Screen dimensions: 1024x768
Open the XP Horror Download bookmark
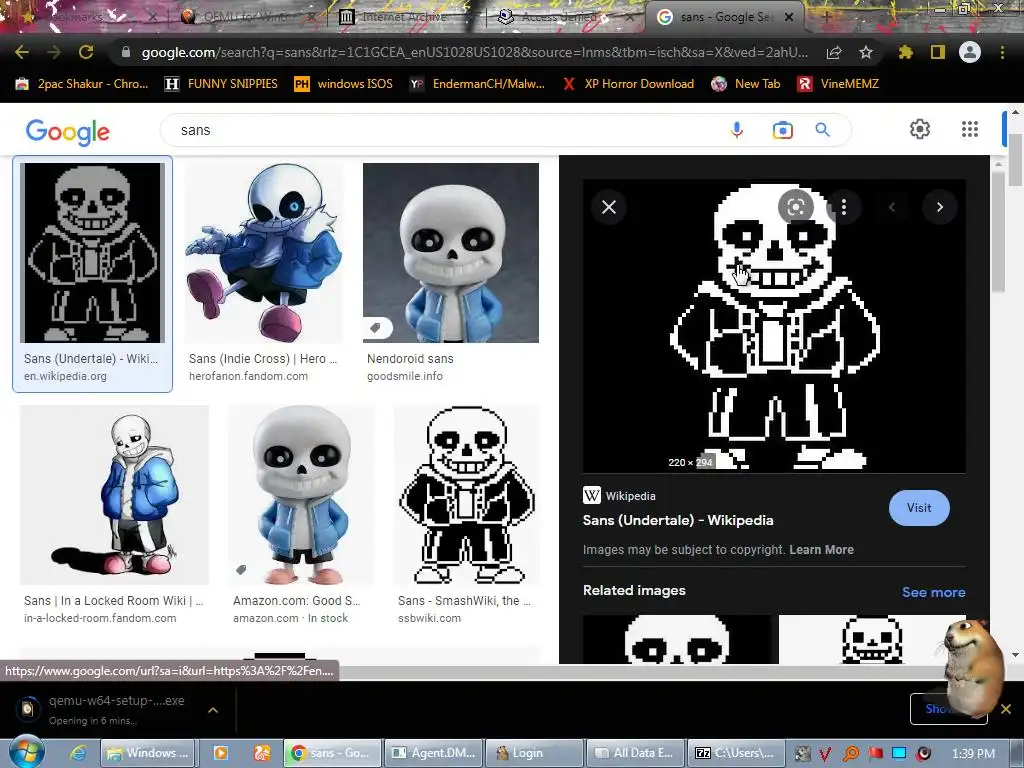pos(628,84)
